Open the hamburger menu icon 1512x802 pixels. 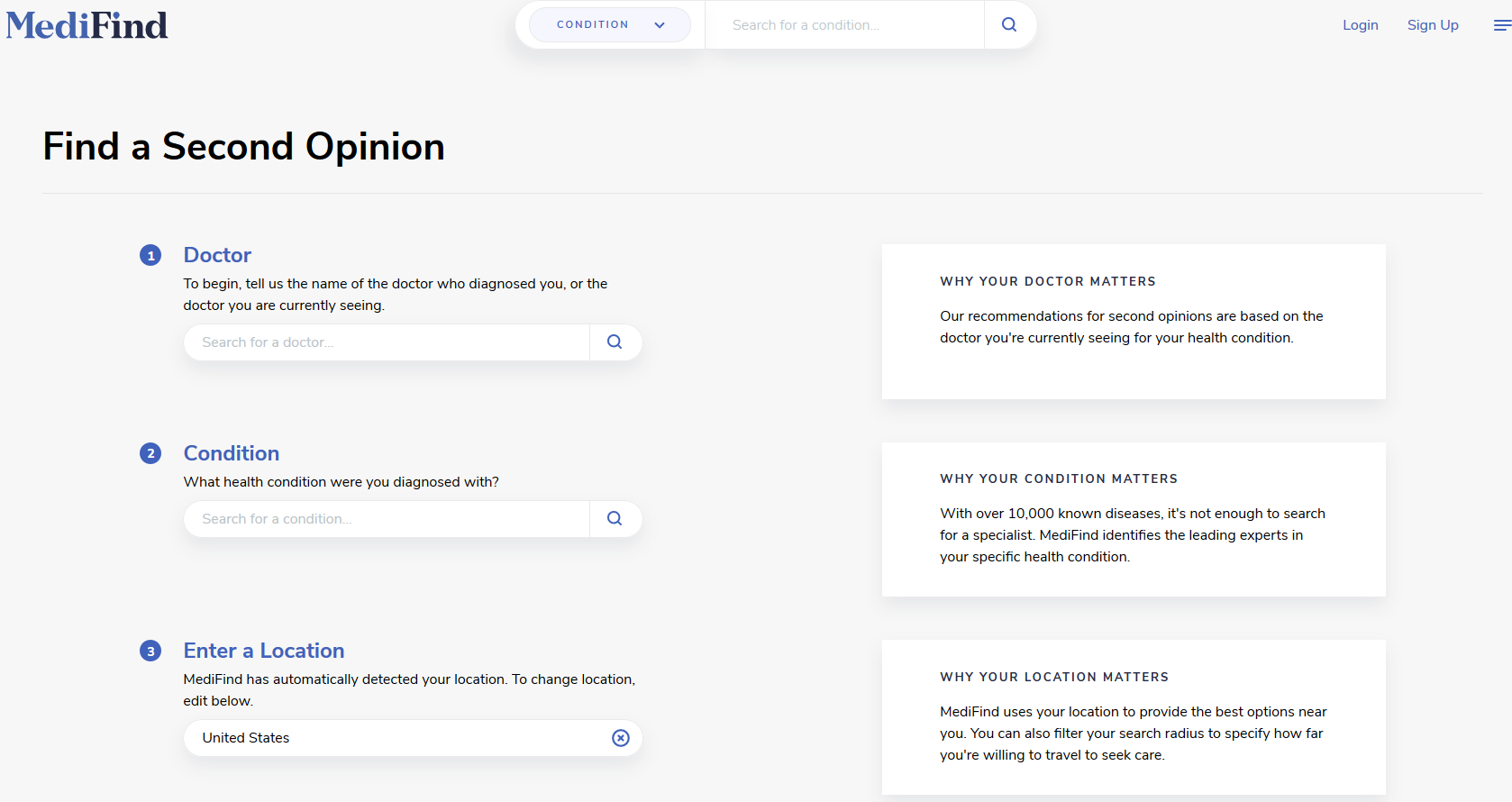(1501, 25)
